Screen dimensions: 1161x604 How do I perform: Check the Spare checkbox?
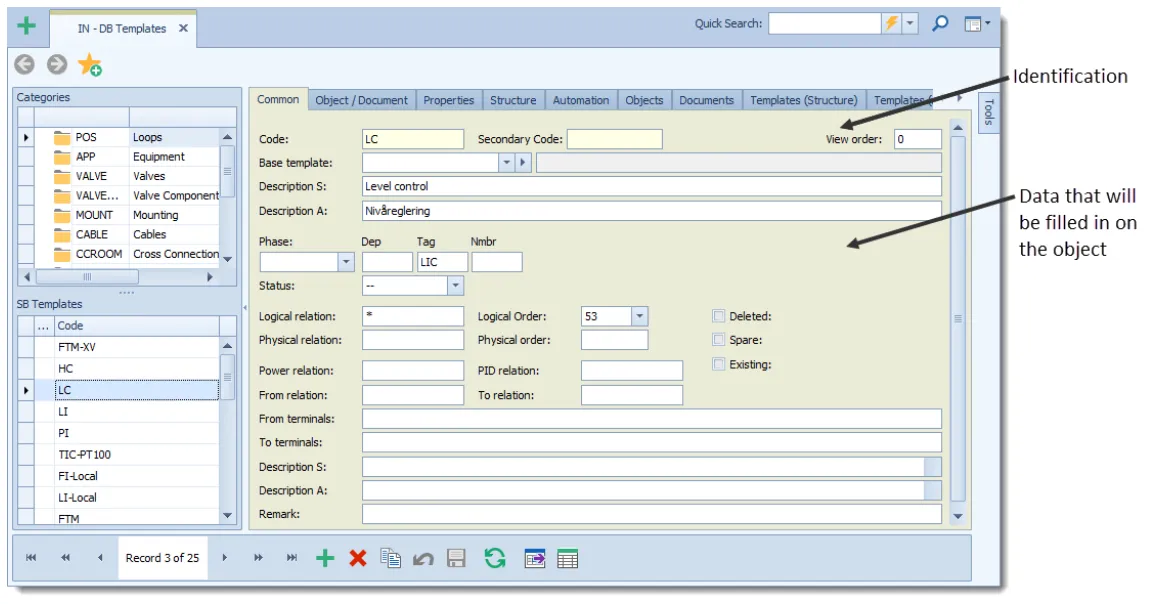pos(718,340)
